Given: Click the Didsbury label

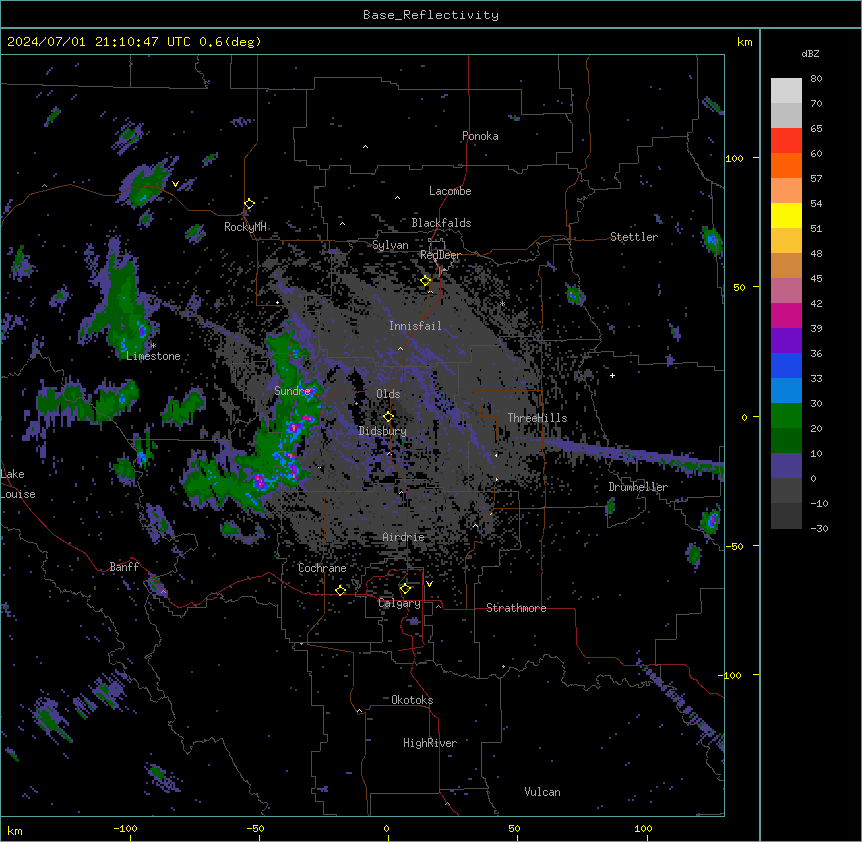Looking at the screenshot, I should [383, 431].
